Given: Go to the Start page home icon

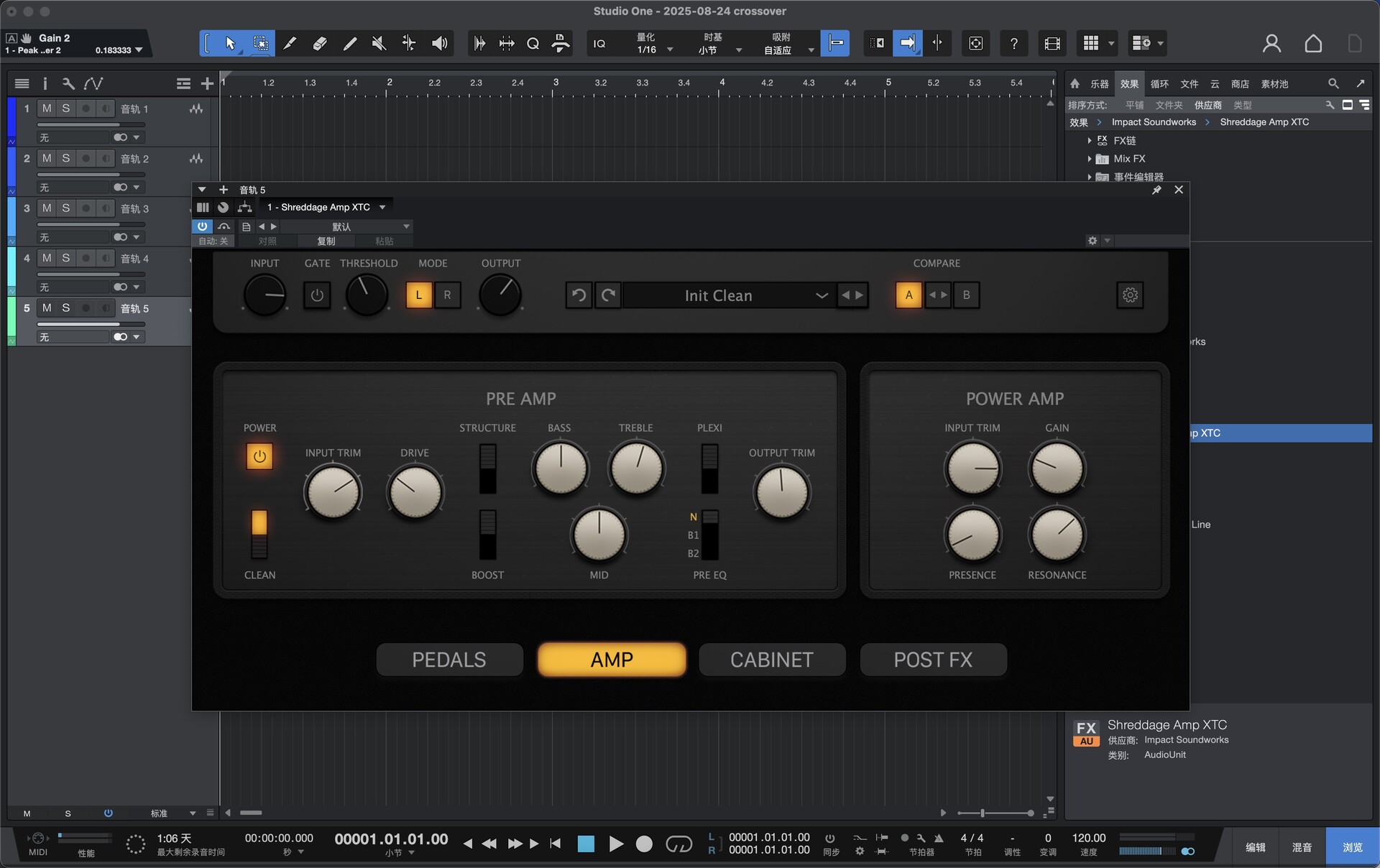Looking at the screenshot, I should tap(1313, 44).
